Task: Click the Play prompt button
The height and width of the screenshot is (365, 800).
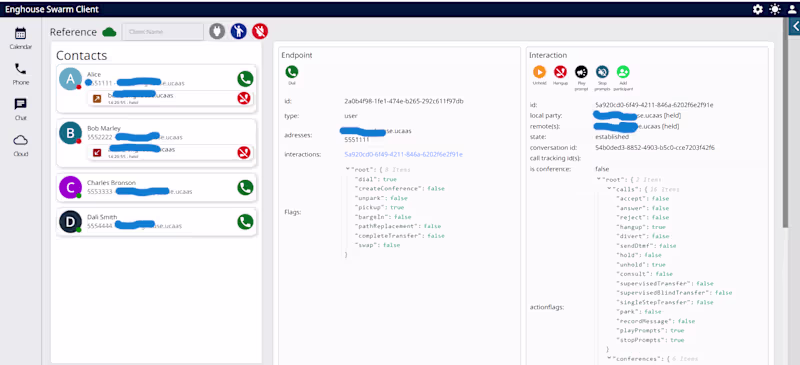Action: (x=581, y=78)
